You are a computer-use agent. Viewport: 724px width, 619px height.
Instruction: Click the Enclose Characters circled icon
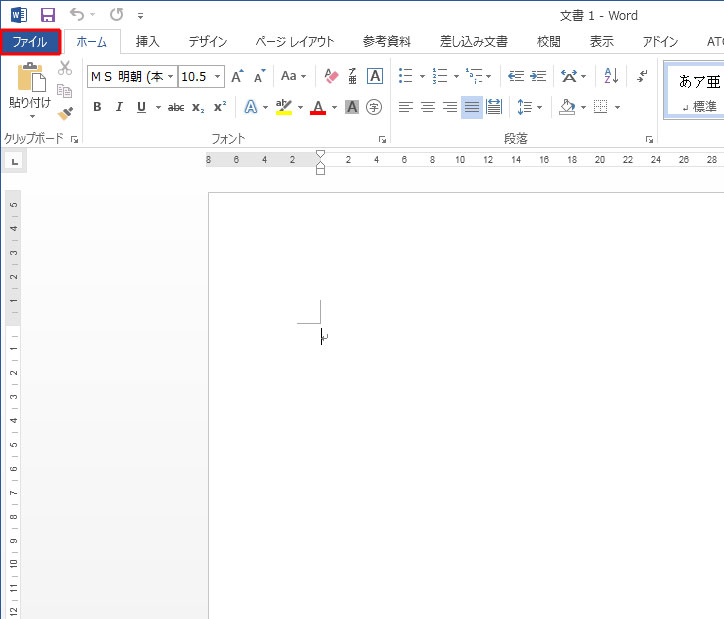374,107
